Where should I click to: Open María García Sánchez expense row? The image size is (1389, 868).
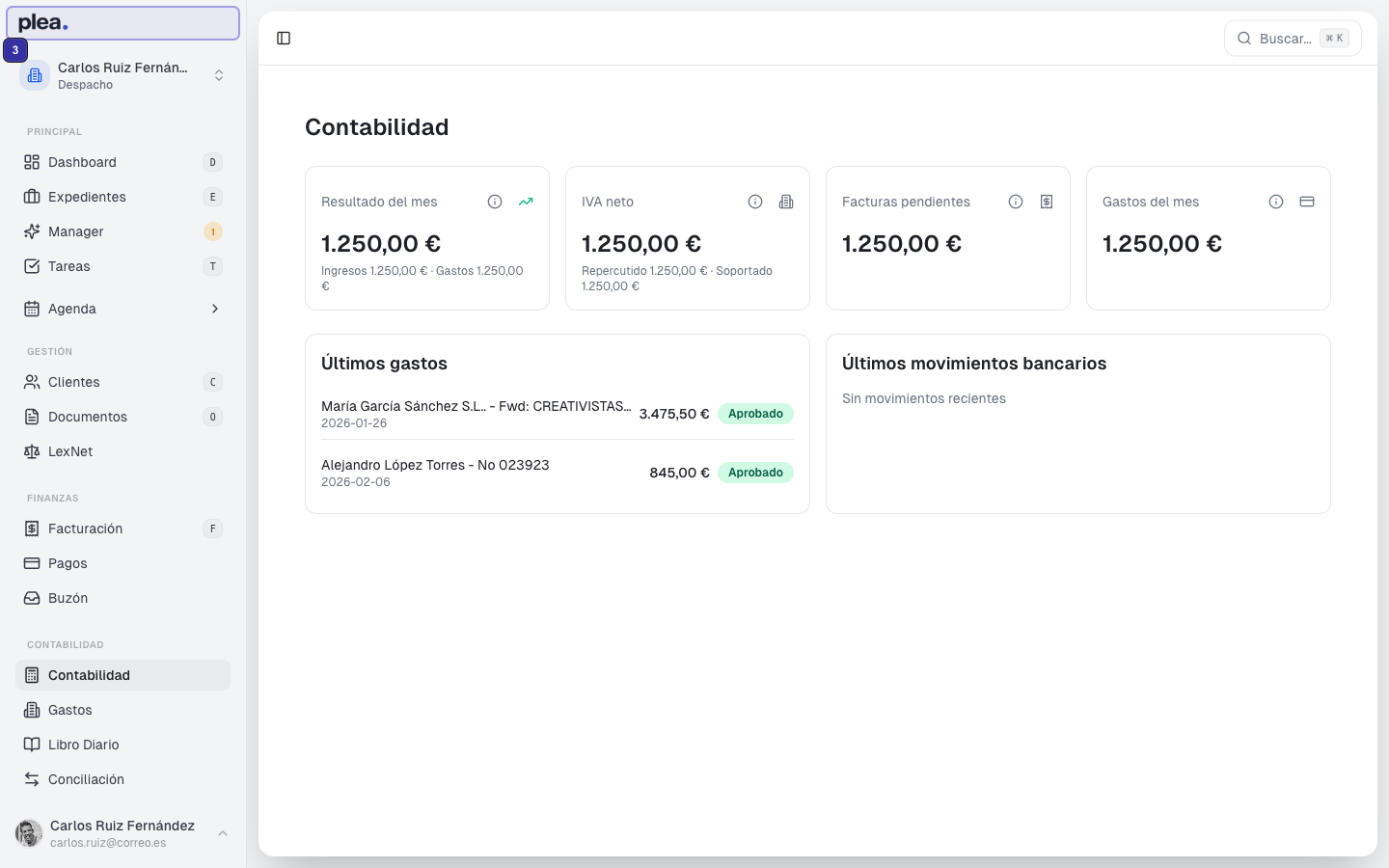pos(558,414)
